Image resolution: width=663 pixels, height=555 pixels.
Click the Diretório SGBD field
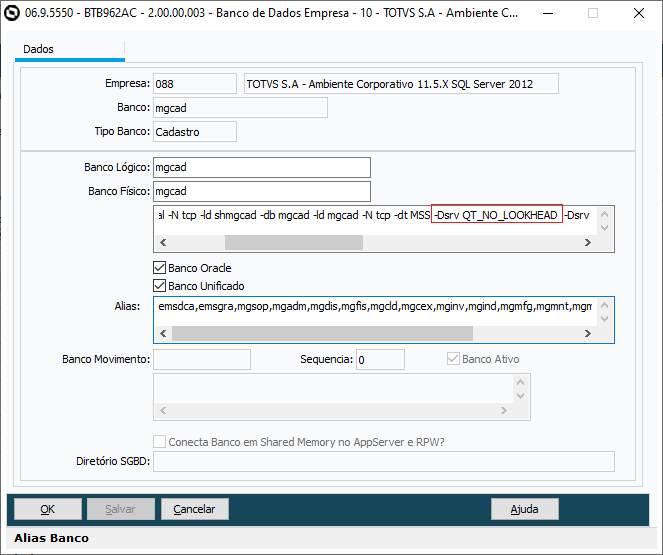point(384,462)
